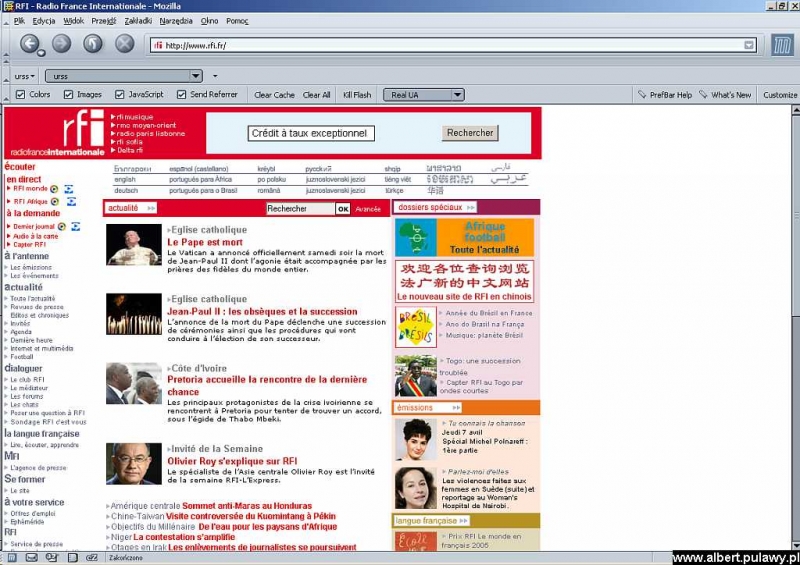Click the rfi favicon in the address bar

tap(158, 45)
